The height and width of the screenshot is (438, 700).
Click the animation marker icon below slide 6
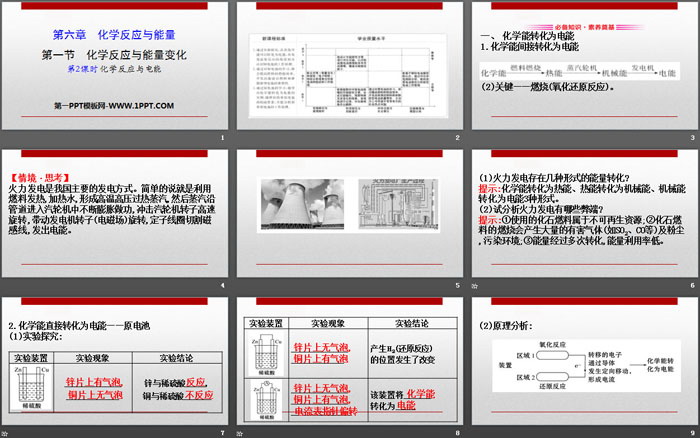tap(474, 285)
